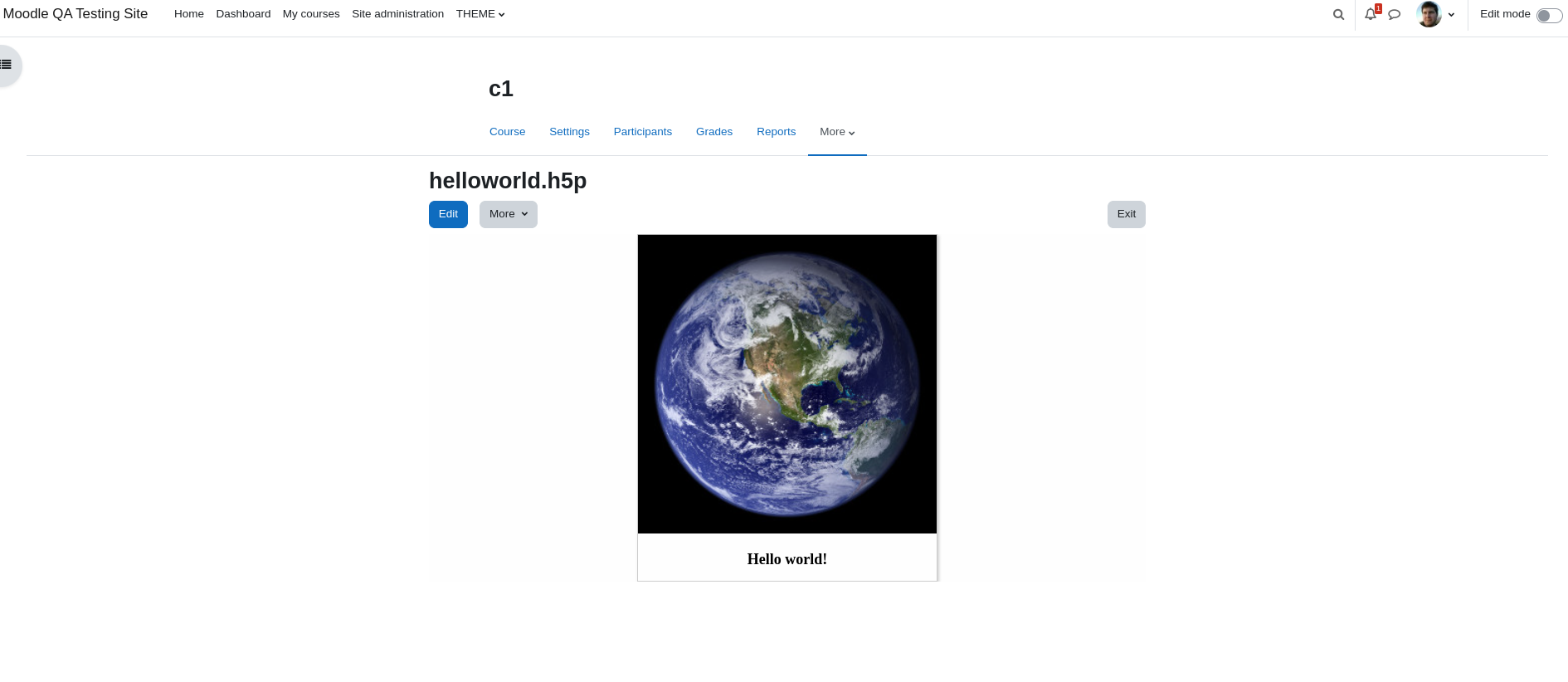Open the notifications bell icon
This screenshot has height=682, width=1568.
click(x=1371, y=14)
